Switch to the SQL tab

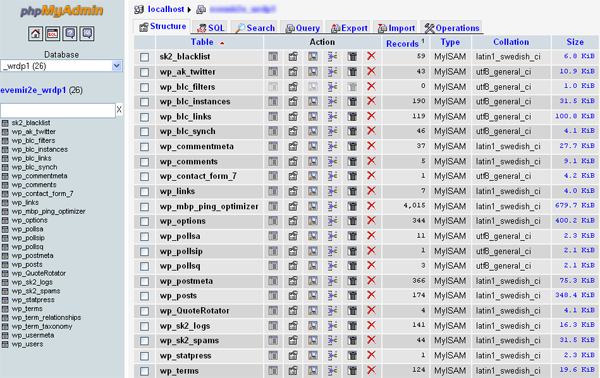(210, 28)
